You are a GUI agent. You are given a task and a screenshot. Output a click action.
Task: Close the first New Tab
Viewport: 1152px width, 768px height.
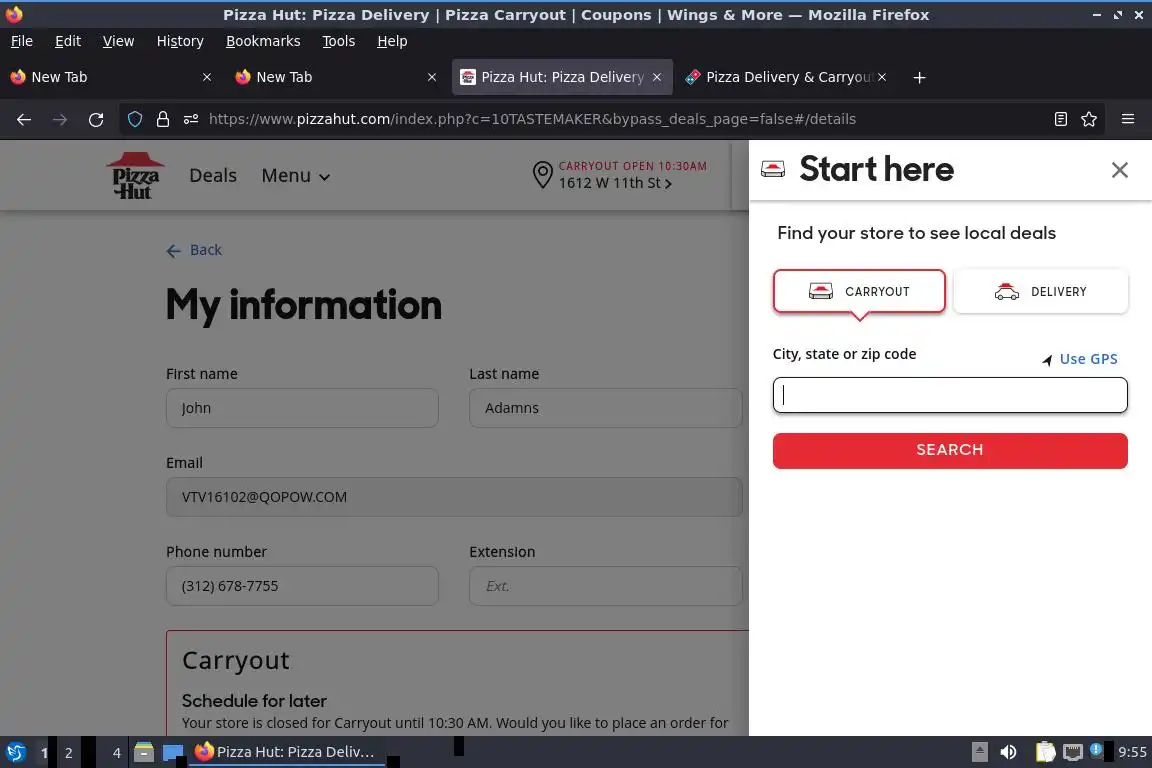pyautogui.click(x=207, y=77)
